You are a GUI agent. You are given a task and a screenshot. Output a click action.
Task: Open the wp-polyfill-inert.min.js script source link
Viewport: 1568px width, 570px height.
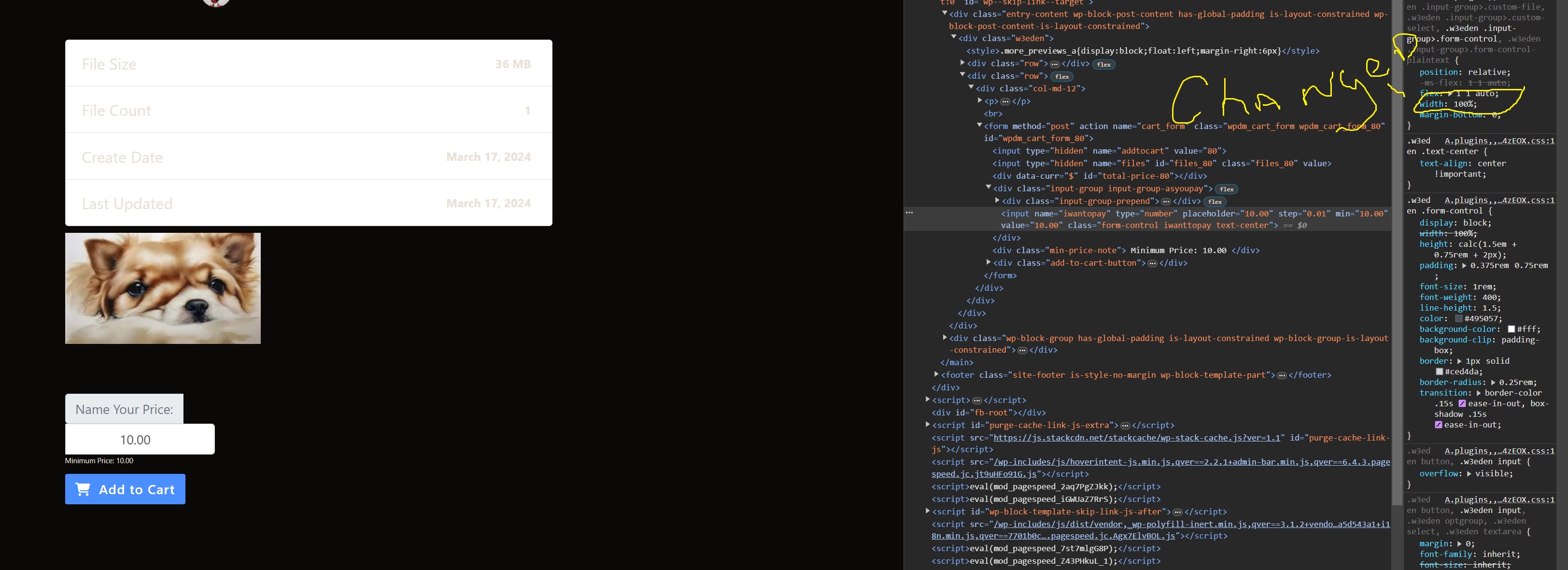pos(1161,530)
